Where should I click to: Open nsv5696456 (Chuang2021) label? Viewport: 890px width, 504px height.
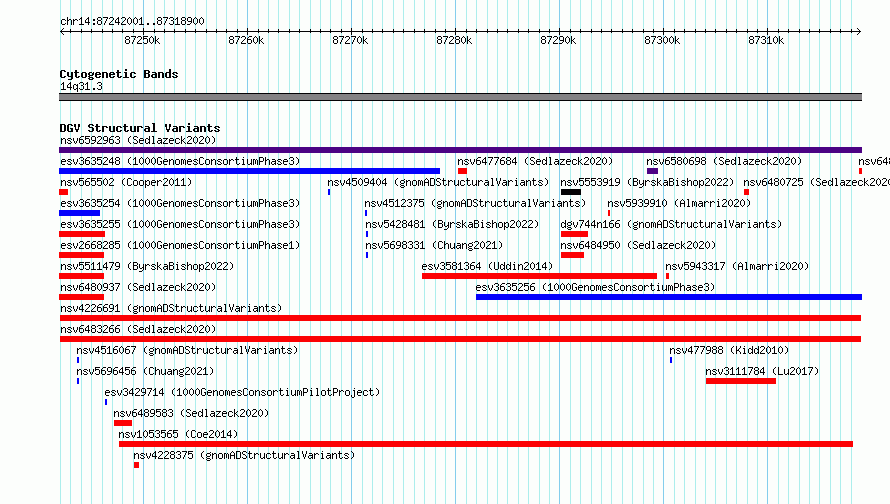[145, 371]
